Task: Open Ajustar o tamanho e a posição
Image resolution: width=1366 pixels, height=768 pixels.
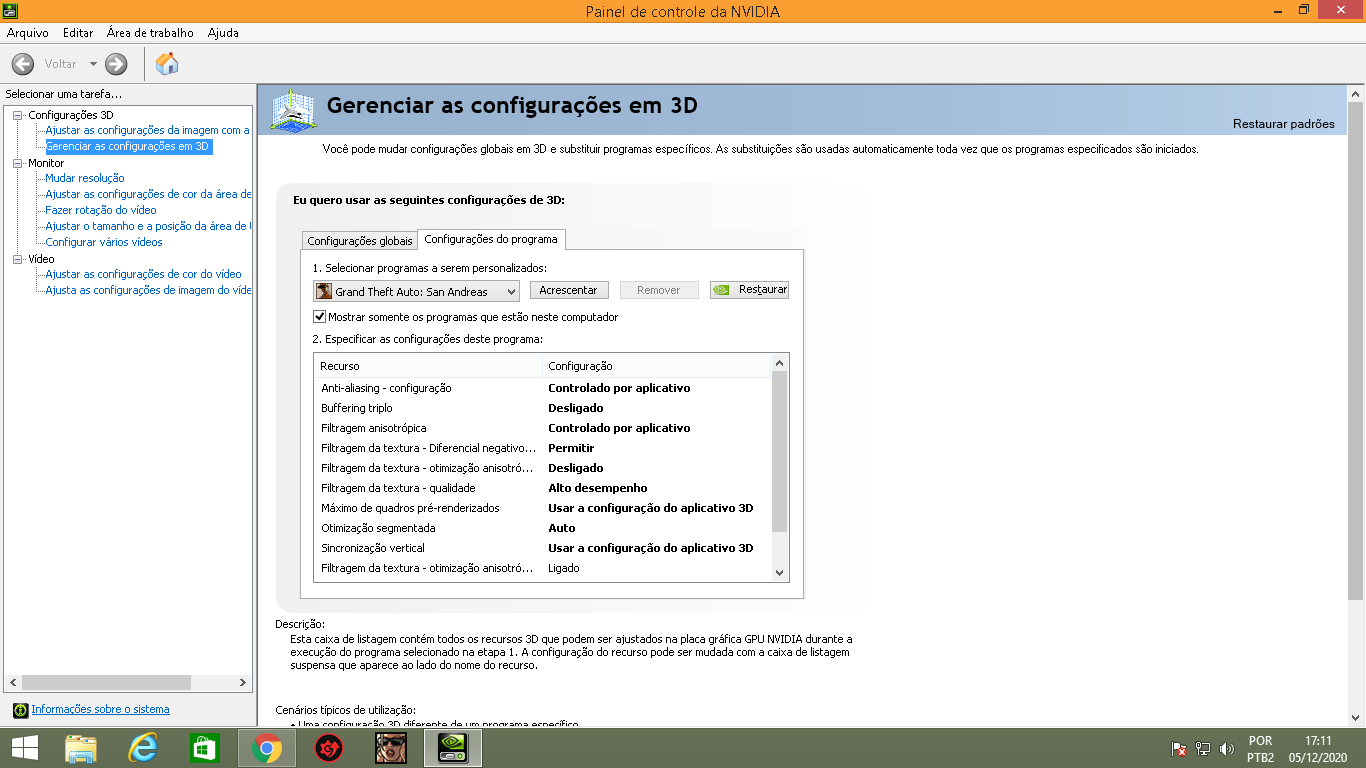Action: point(148,226)
